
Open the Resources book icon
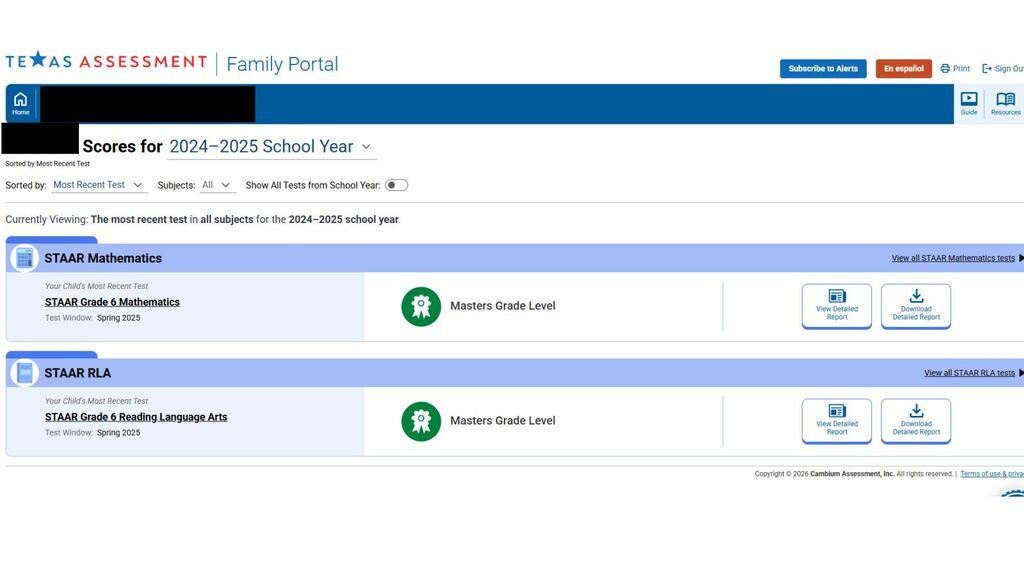point(1005,103)
